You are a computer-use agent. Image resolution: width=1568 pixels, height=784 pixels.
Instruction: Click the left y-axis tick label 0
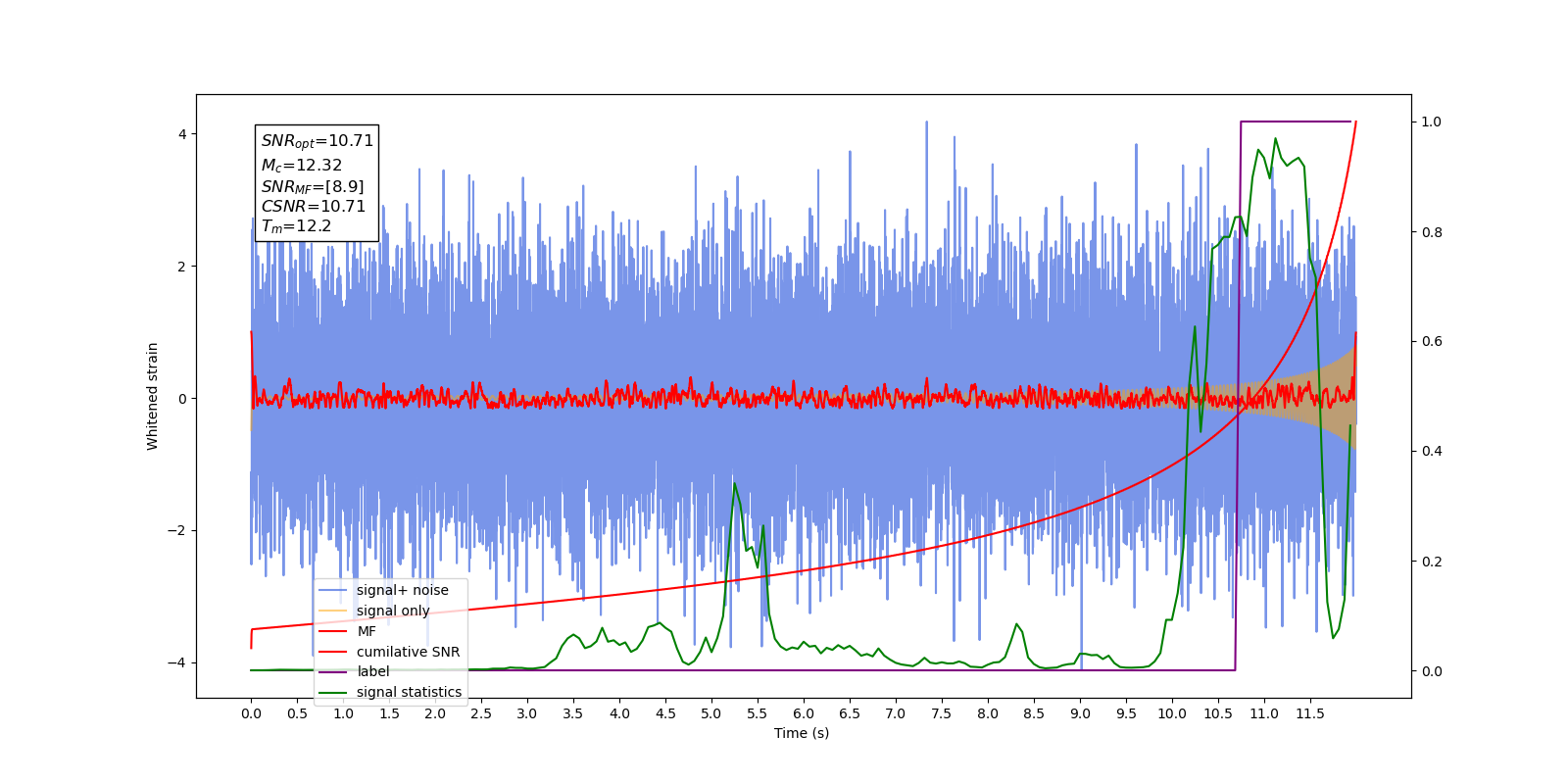coord(184,399)
